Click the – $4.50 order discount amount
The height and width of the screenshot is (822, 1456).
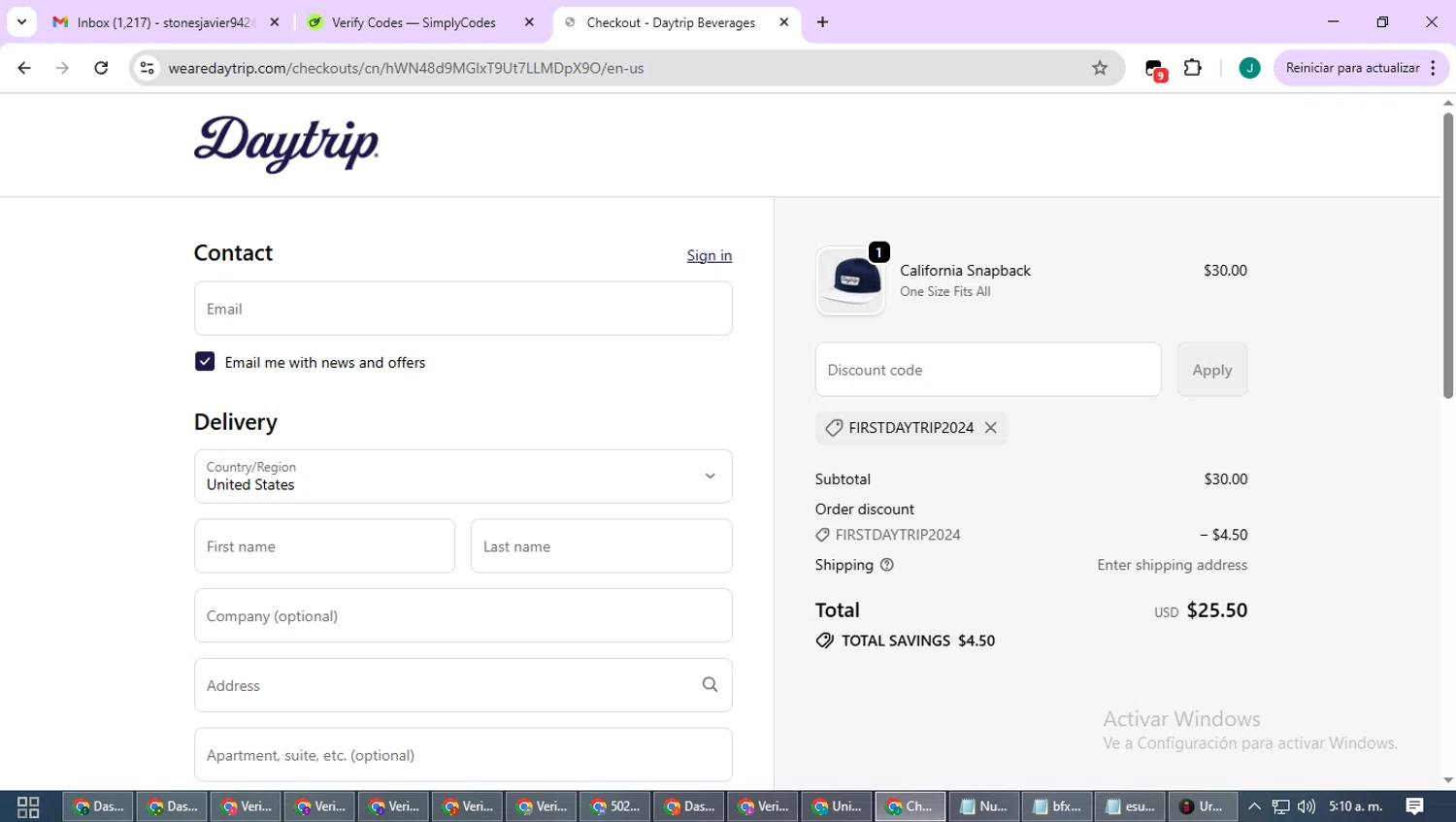tap(1223, 535)
